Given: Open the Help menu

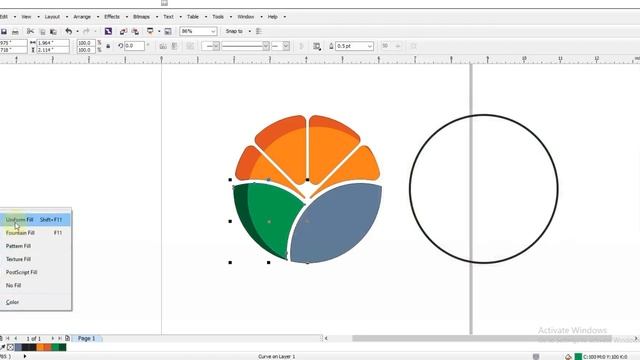Looking at the screenshot, I should 273,17.
